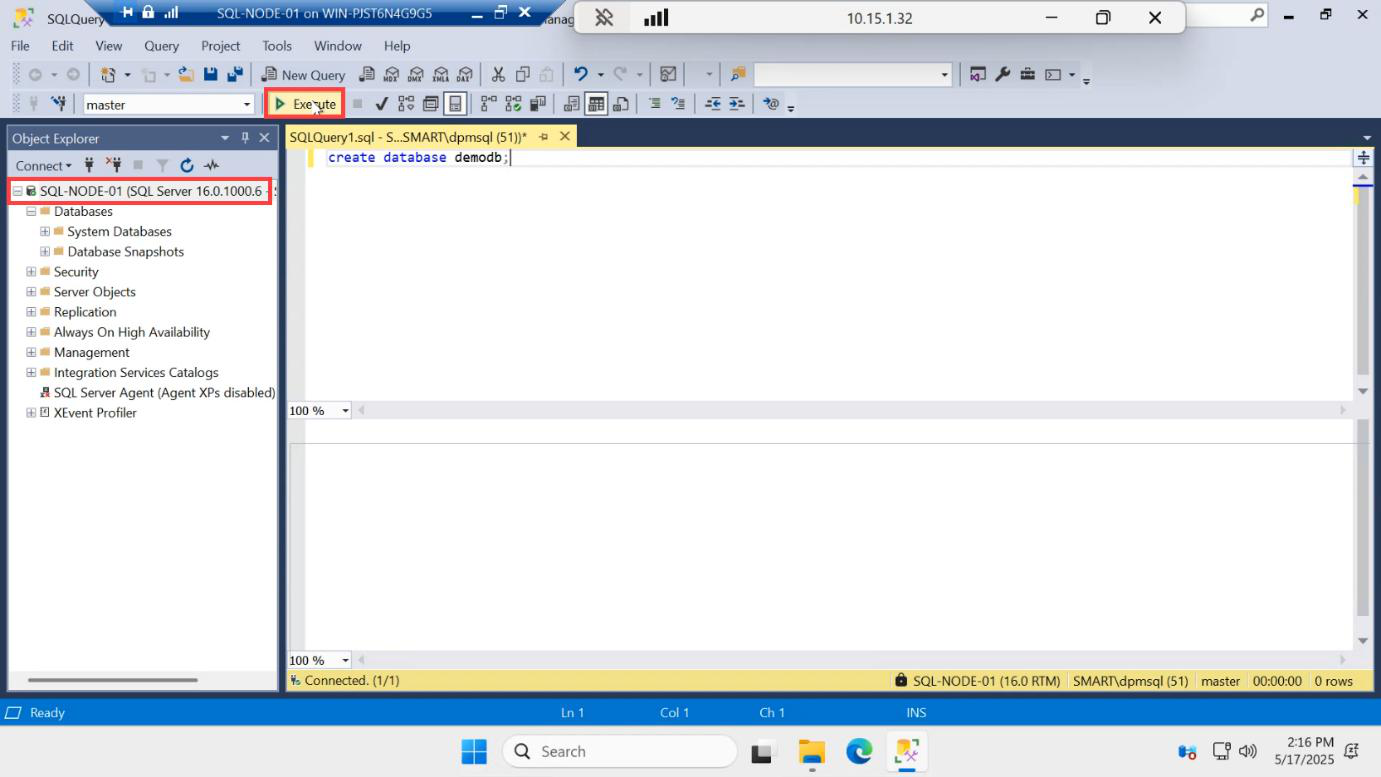Toggle Include Actual Execution Plan
The image size is (1381, 777).
(489, 104)
